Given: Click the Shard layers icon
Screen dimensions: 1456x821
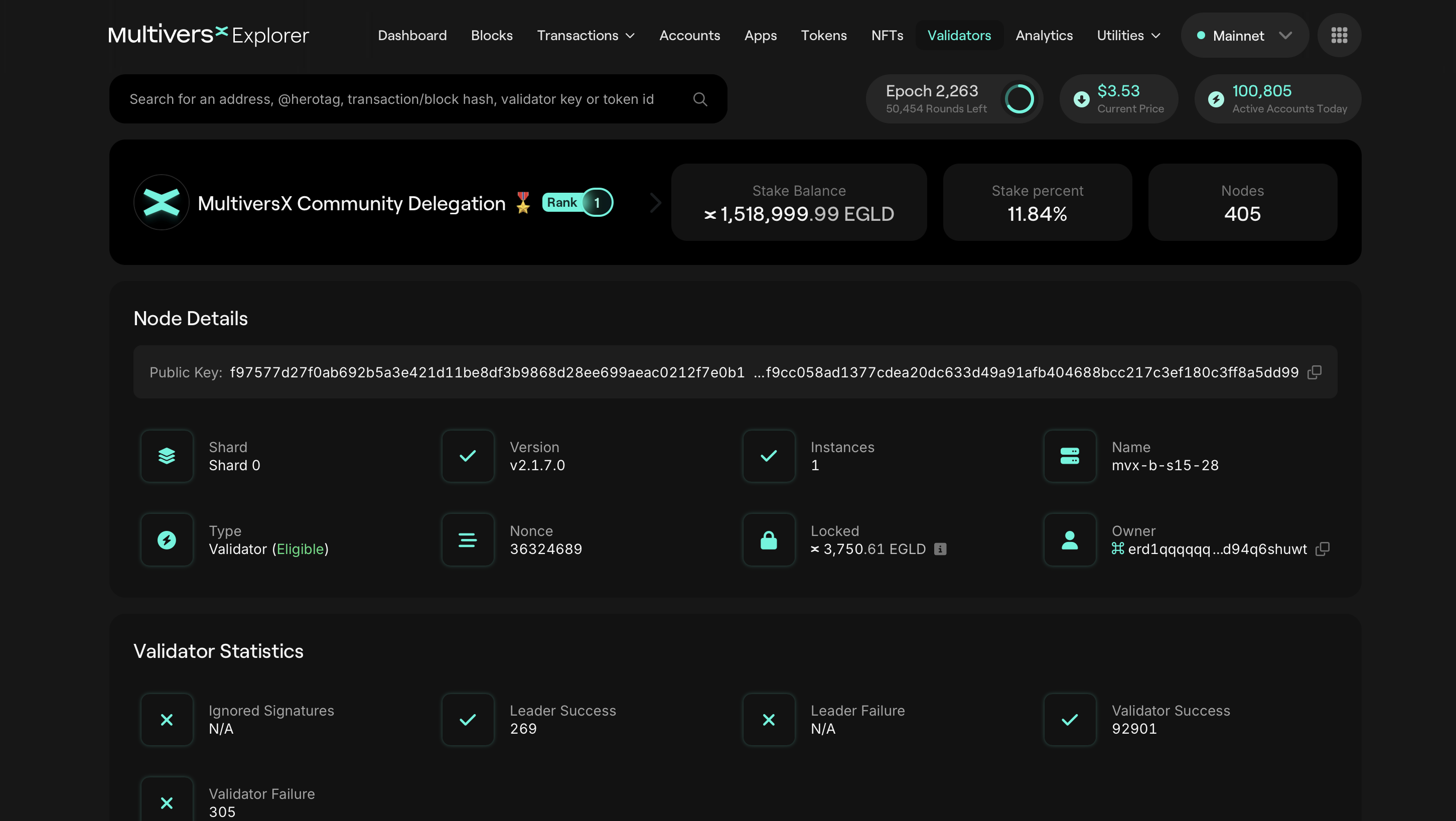Looking at the screenshot, I should tap(167, 456).
